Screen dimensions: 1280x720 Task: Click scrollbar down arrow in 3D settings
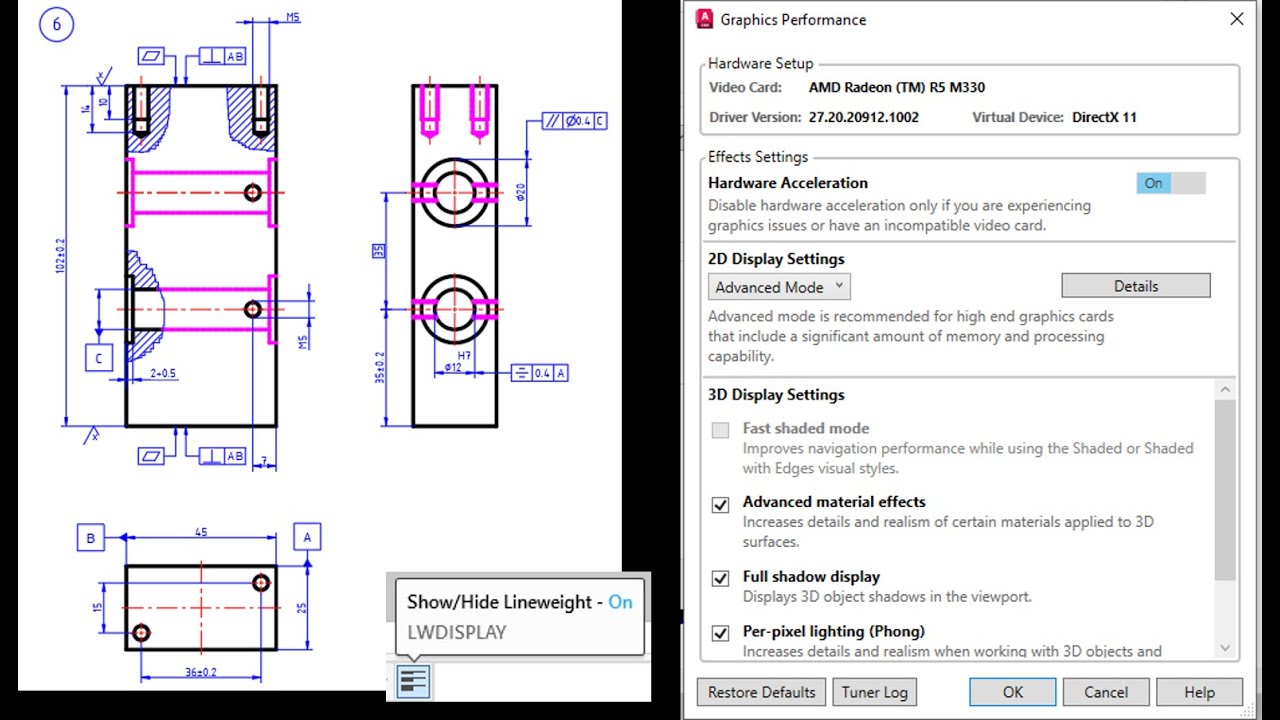pos(1226,648)
